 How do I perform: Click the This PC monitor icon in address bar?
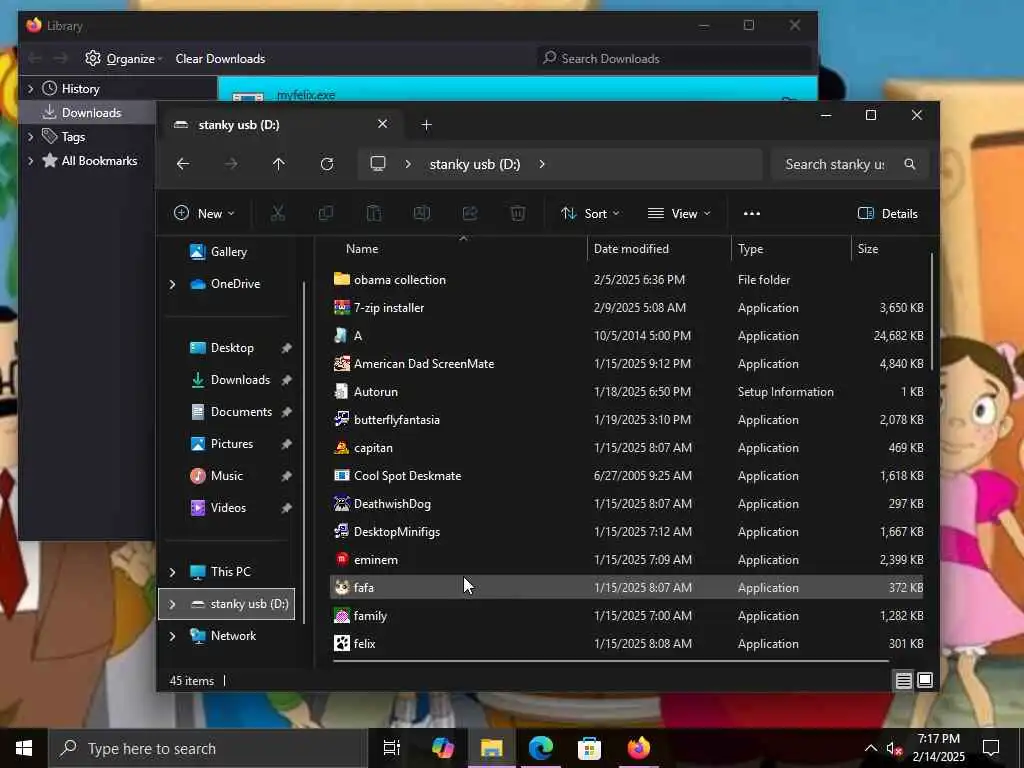point(378,164)
